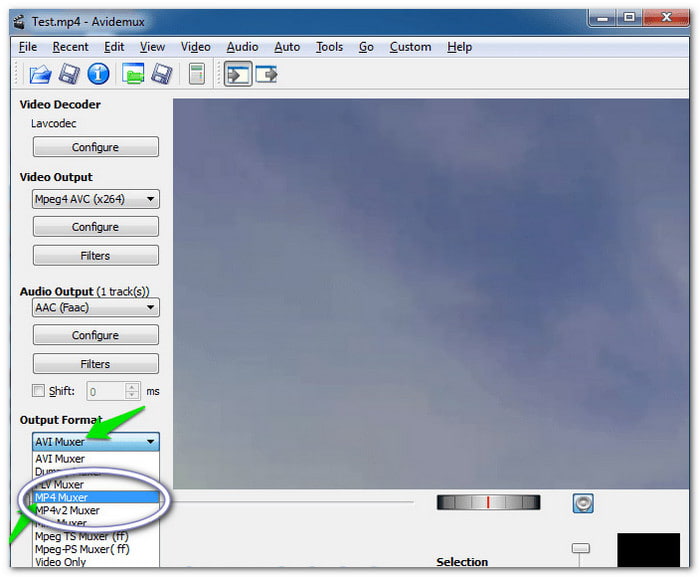
Task: Choose FLV Muxer from the format list
Action: point(96,484)
